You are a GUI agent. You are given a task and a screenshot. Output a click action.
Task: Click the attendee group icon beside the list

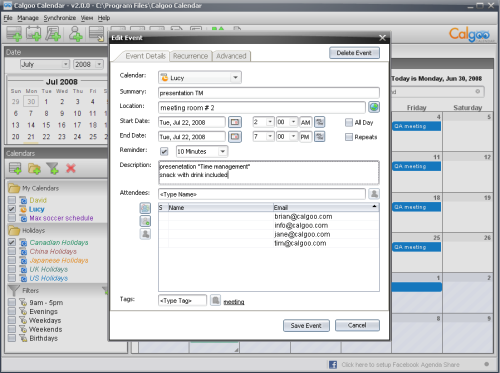pos(145,208)
